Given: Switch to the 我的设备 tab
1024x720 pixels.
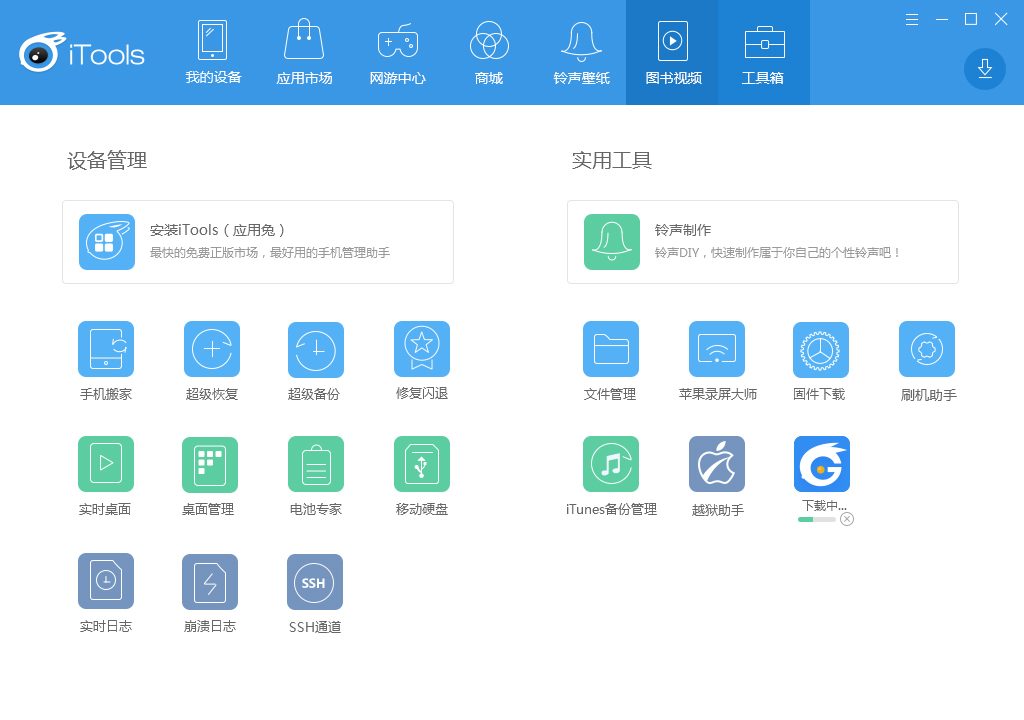Looking at the screenshot, I should coord(213,53).
